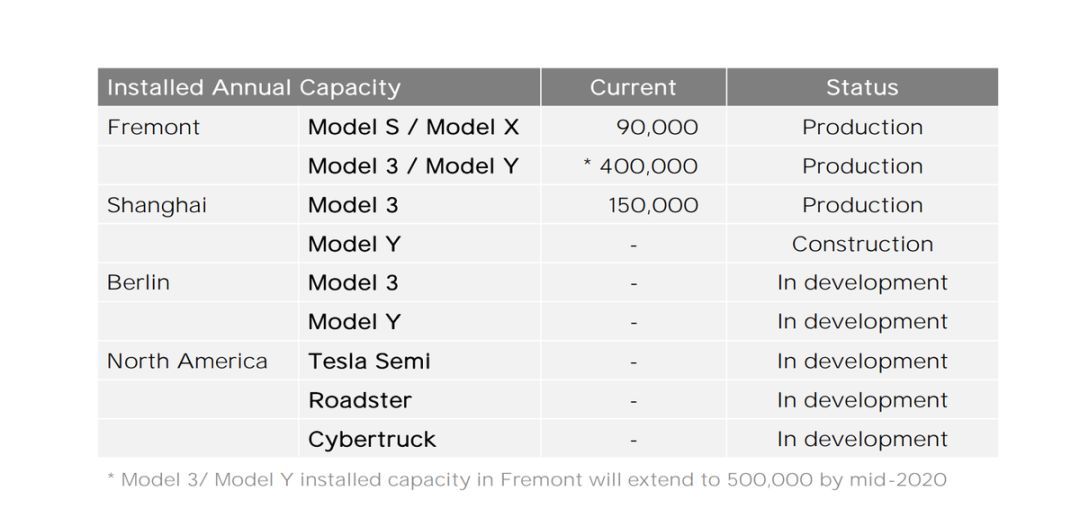
Task: Click the Berlin location cell
Action: pos(138,282)
